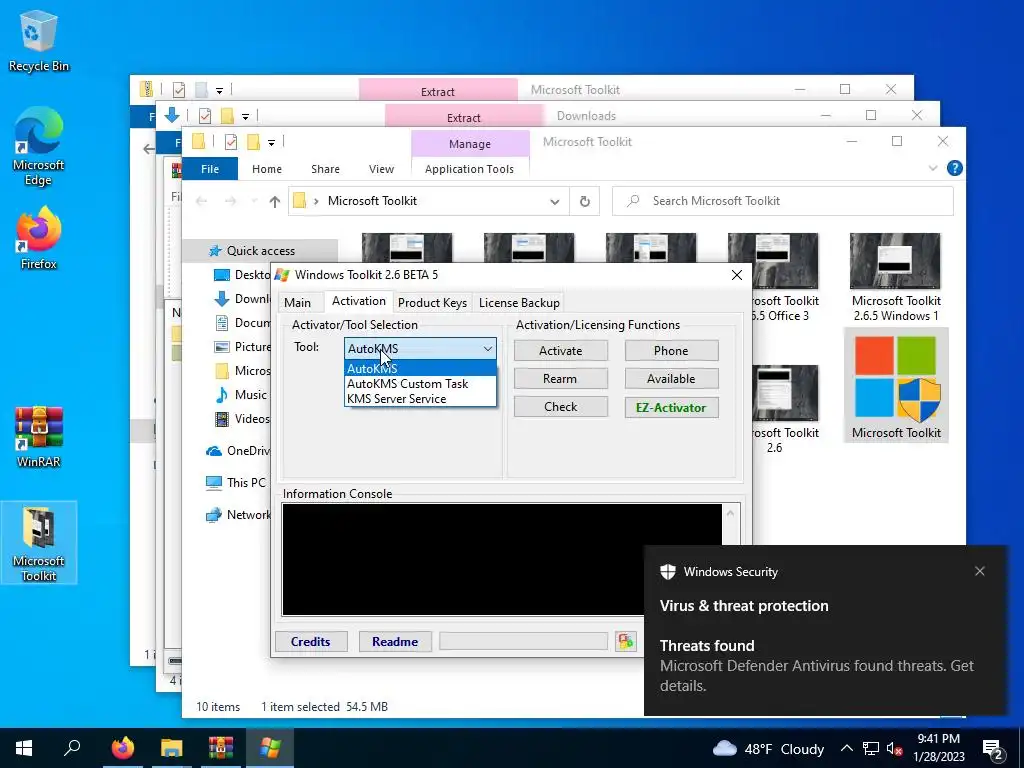The width and height of the screenshot is (1024, 768).
Task: Click the Check button
Action: click(x=560, y=407)
